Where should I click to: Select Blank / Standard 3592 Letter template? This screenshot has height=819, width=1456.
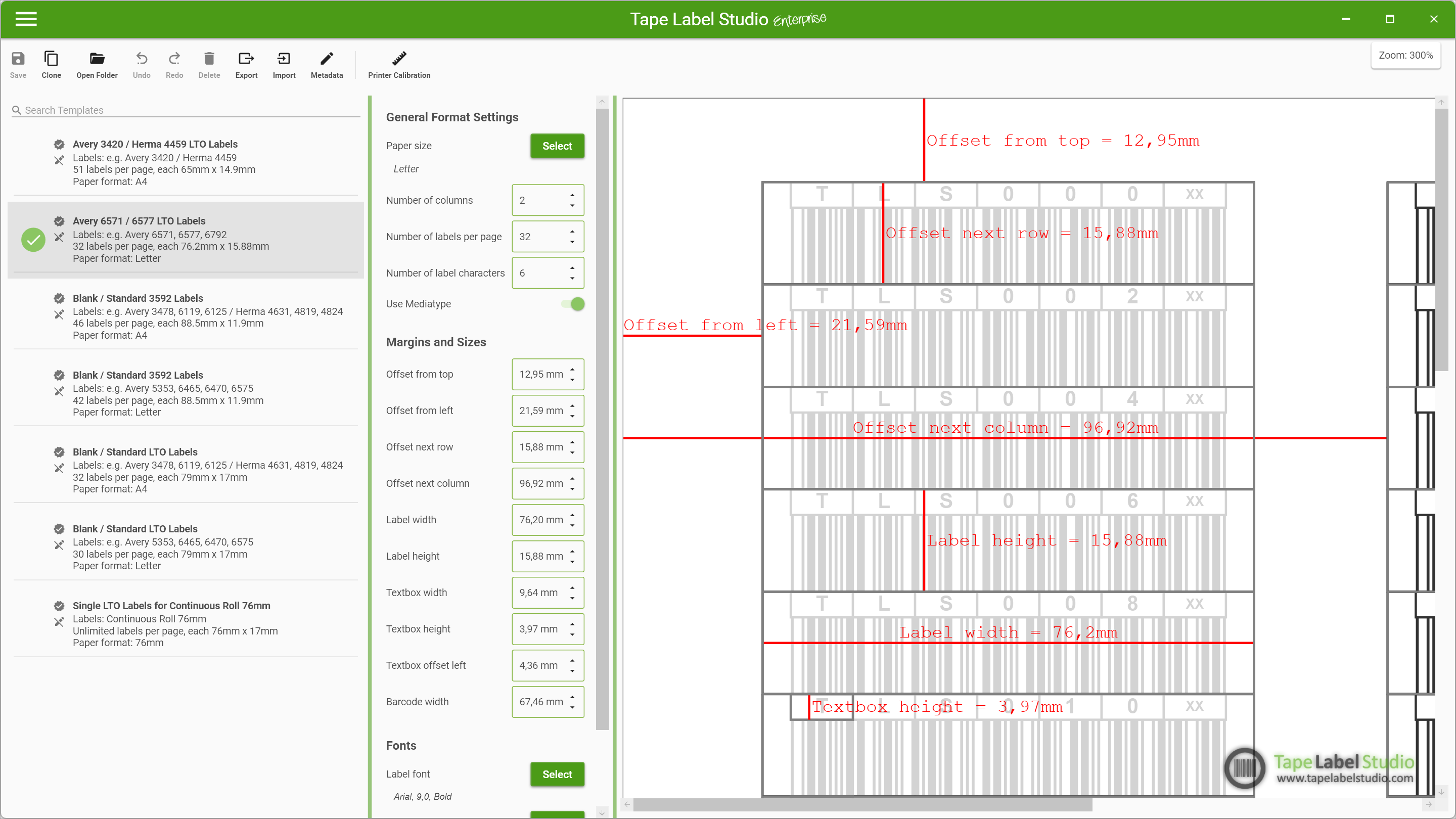tap(186, 393)
